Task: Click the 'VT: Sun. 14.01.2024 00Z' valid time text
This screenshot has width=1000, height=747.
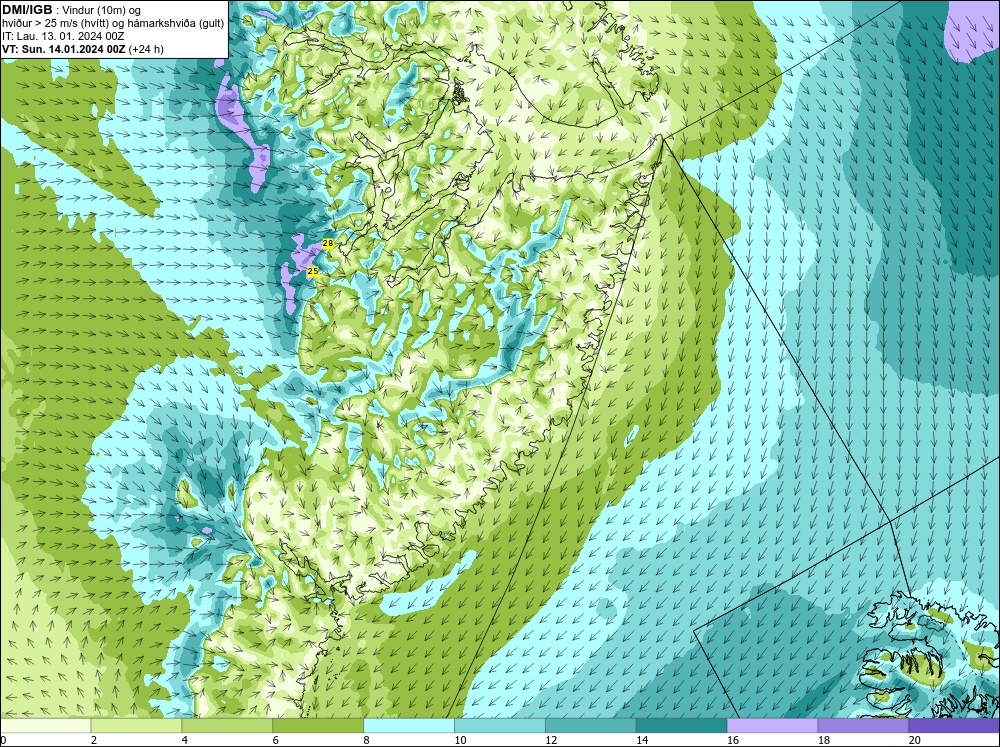Action: point(64,49)
